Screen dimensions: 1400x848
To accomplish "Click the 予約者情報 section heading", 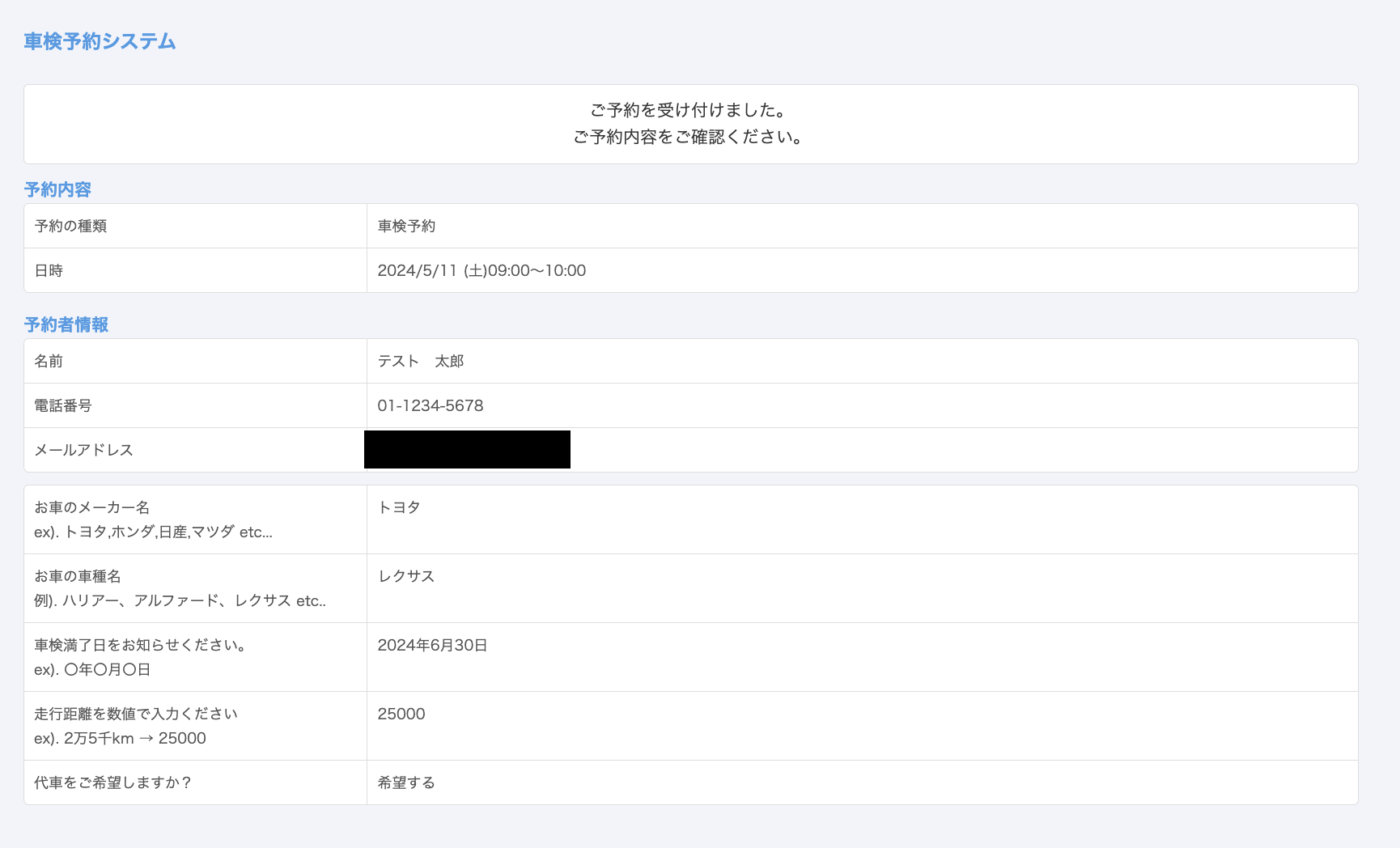I will click(x=66, y=324).
